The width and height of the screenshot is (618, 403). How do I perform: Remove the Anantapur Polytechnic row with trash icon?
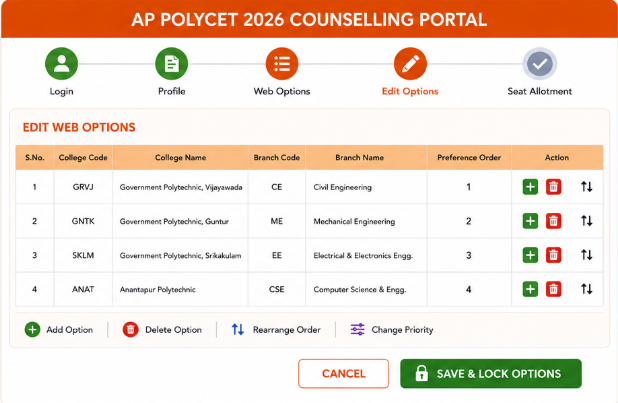553,289
